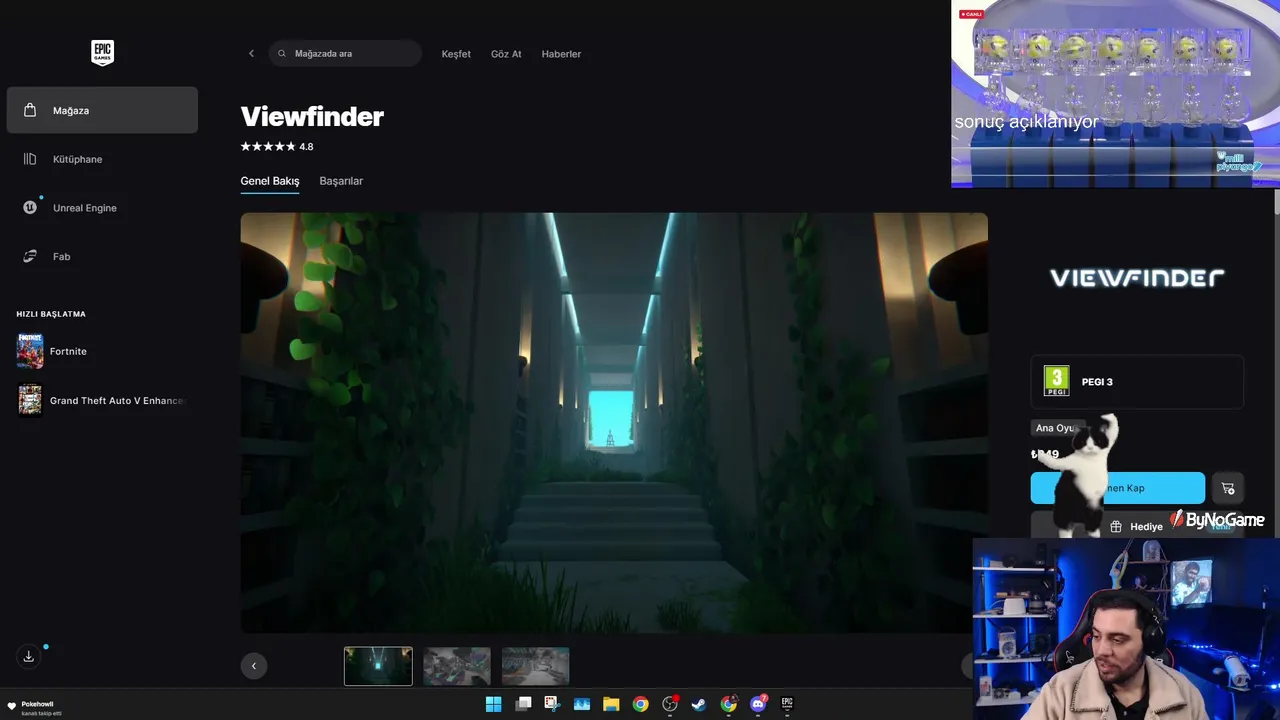Switch to Discord in the taskbar
This screenshot has height=720, width=1280.
[758, 704]
